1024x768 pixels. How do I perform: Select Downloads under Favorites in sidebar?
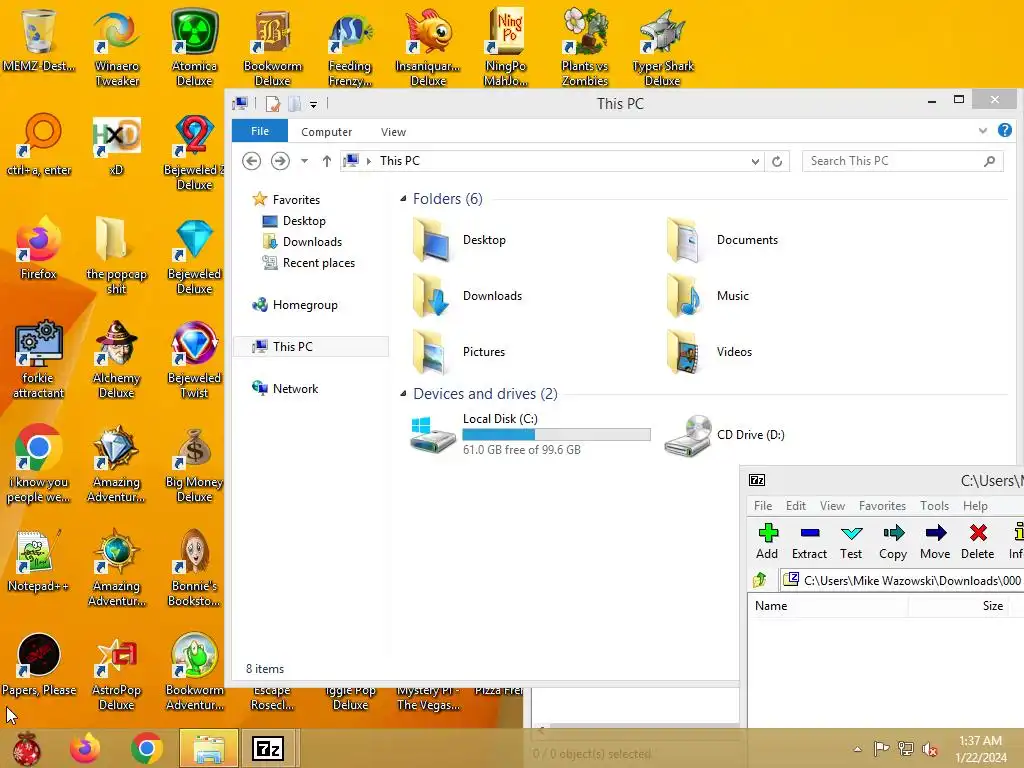click(312, 242)
